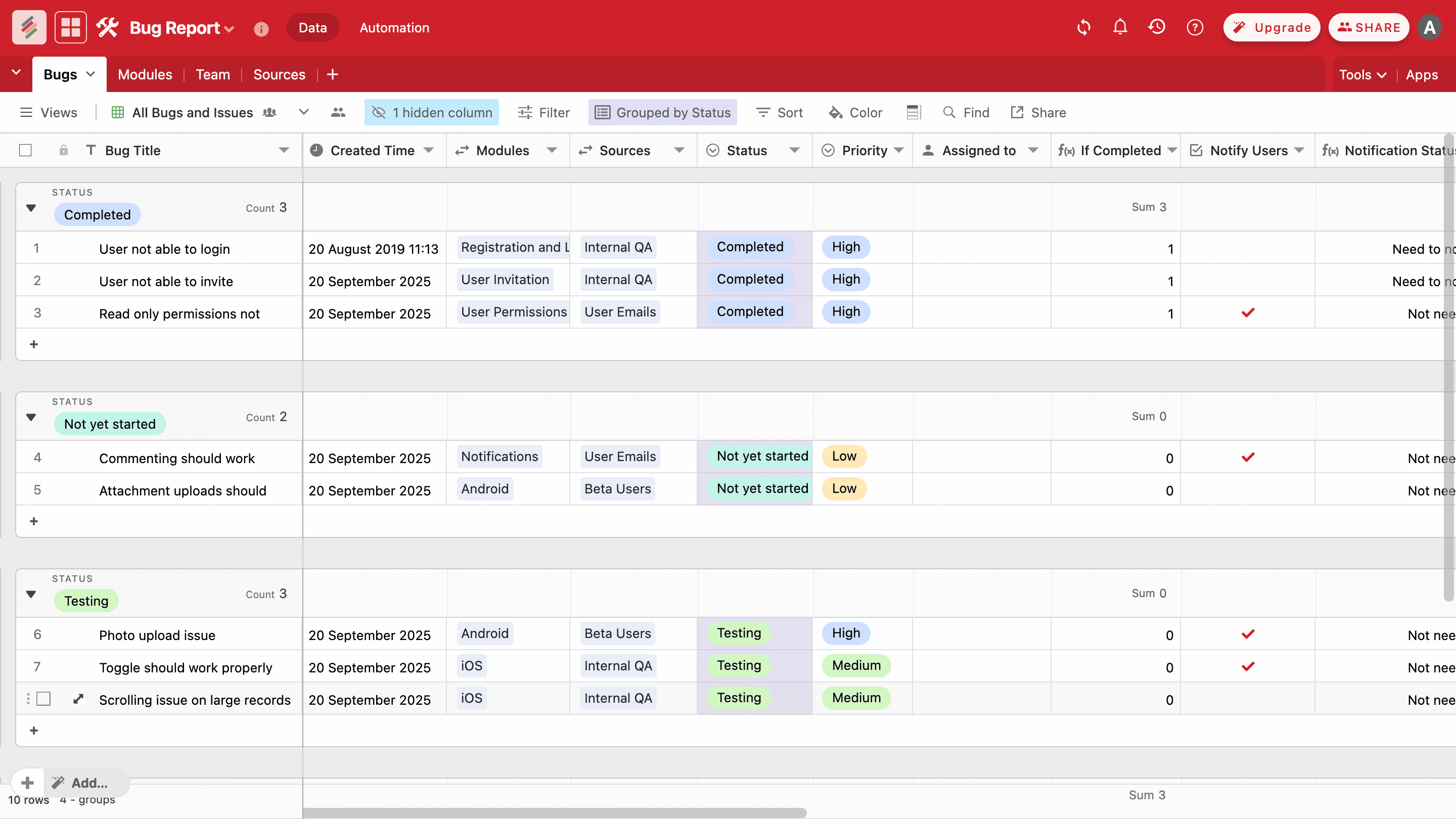Screen dimensions: 1456x819
Task: Switch to the Modules tab
Action: [x=145, y=74]
